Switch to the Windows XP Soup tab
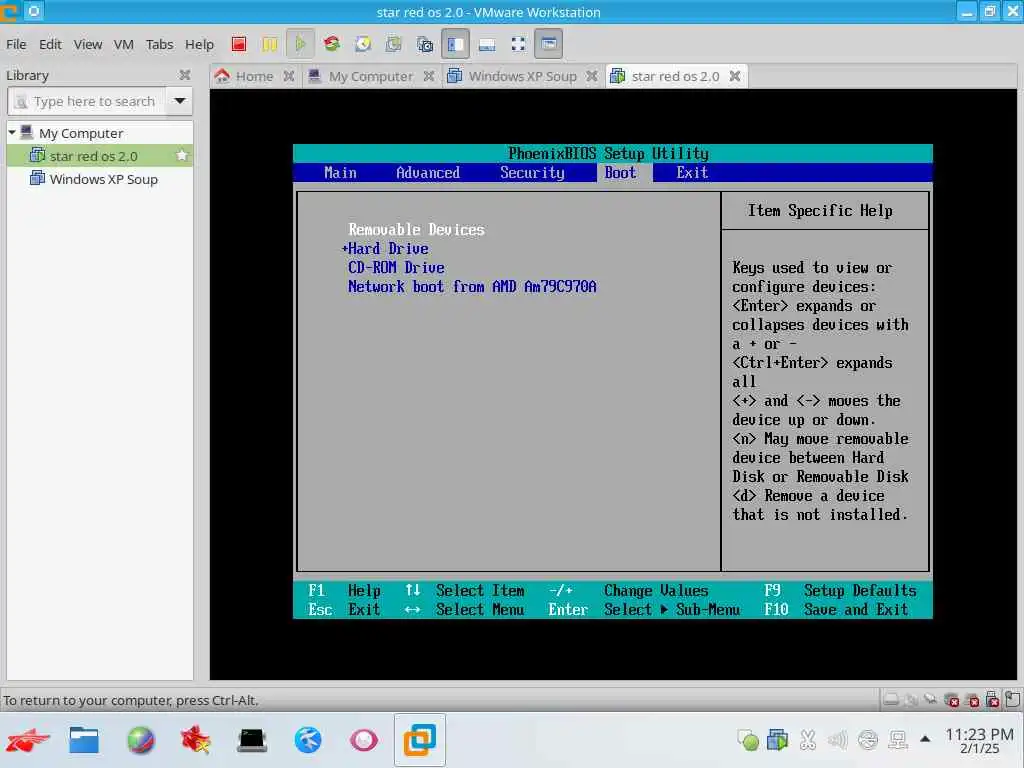Image resolution: width=1024 pixels, height=768 pixels. [522, 76]
